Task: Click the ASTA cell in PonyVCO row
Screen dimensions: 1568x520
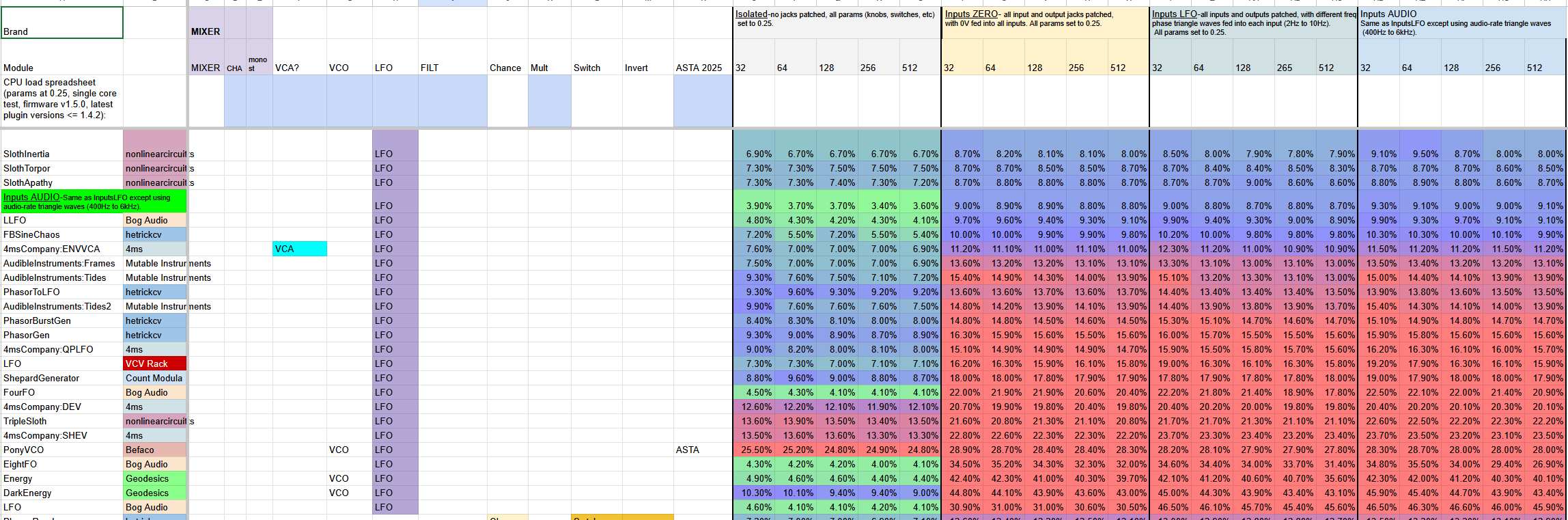Action: pos(703,450)
